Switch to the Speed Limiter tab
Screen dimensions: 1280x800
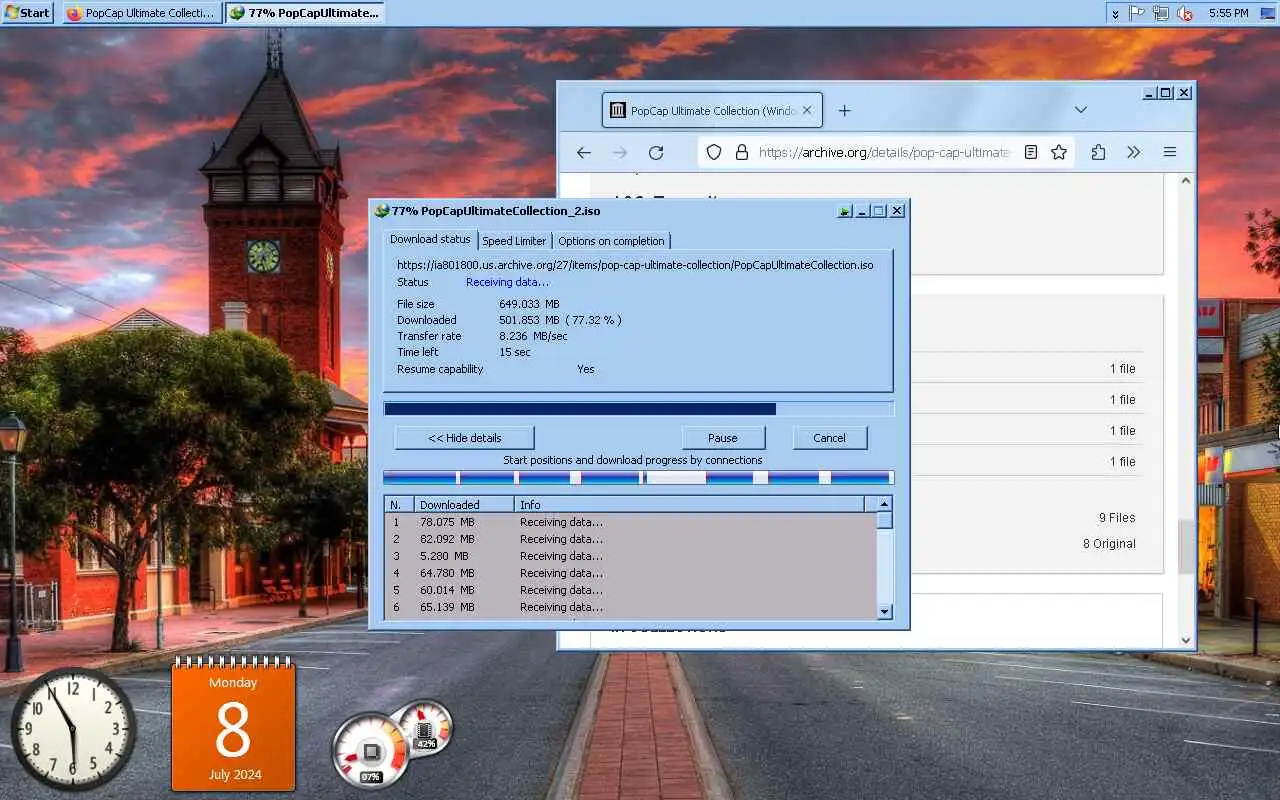514,241
